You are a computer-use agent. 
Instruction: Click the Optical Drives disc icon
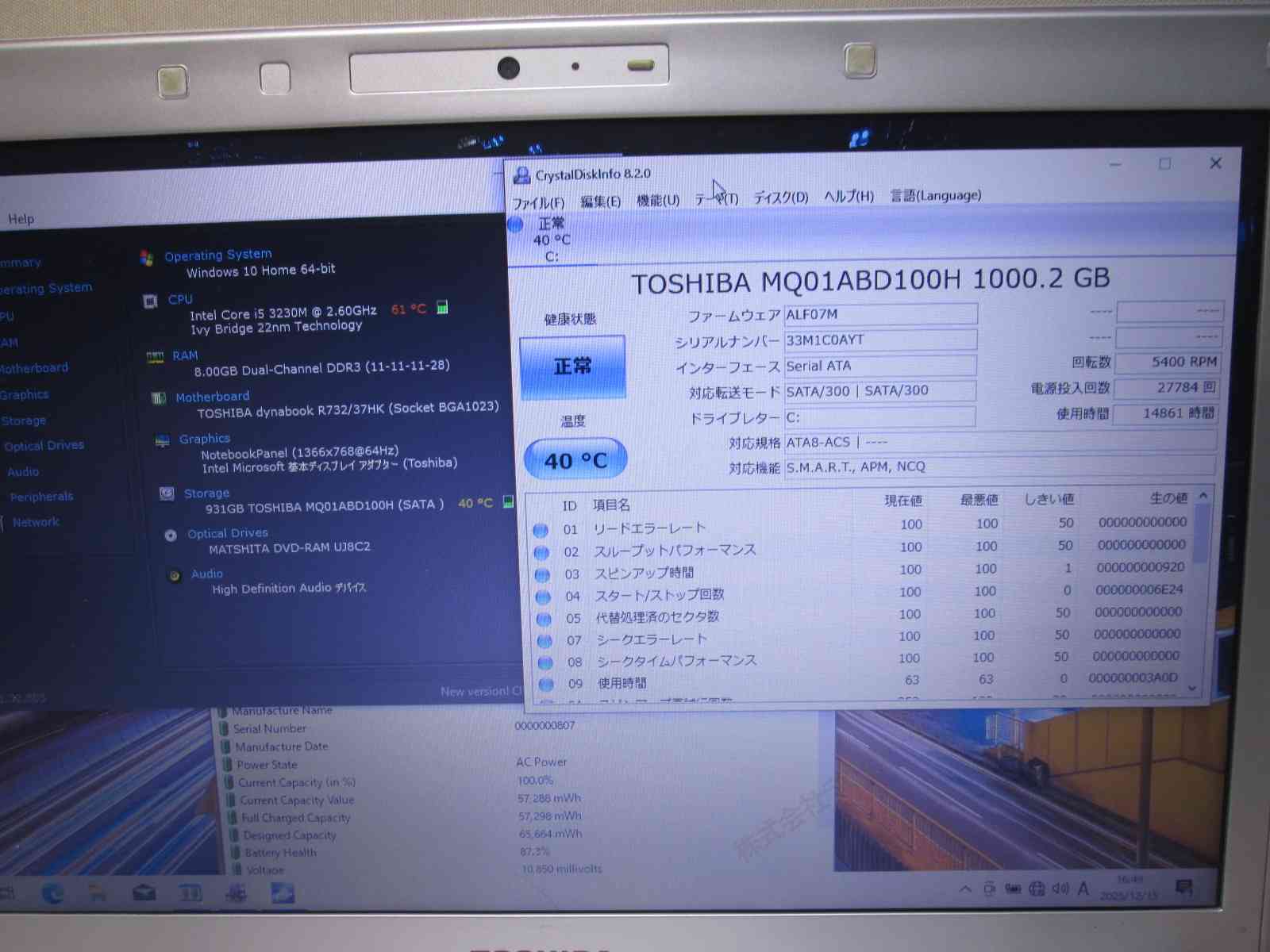tap(171, 535)
